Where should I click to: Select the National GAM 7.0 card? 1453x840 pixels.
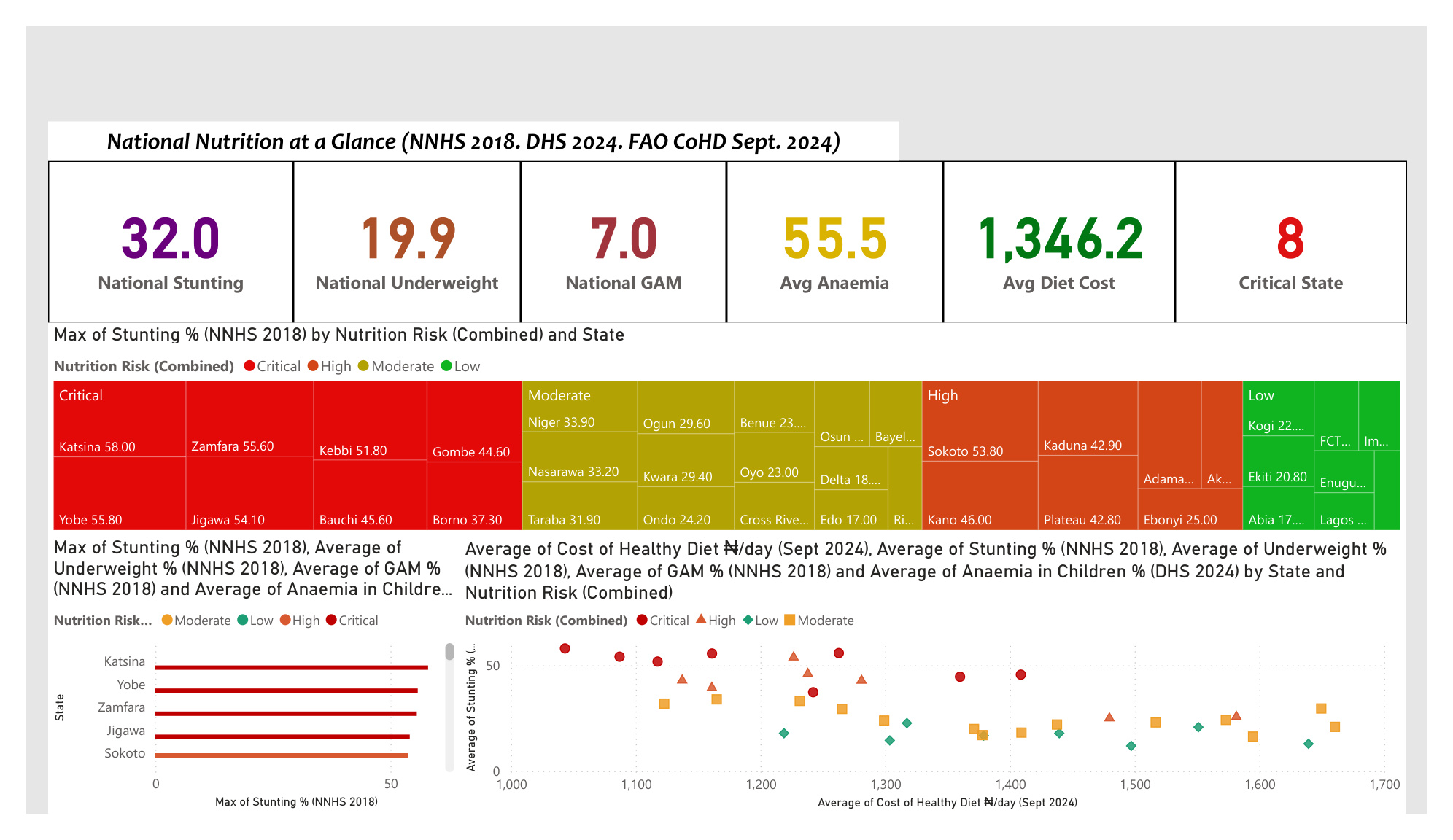pos(624,242)
